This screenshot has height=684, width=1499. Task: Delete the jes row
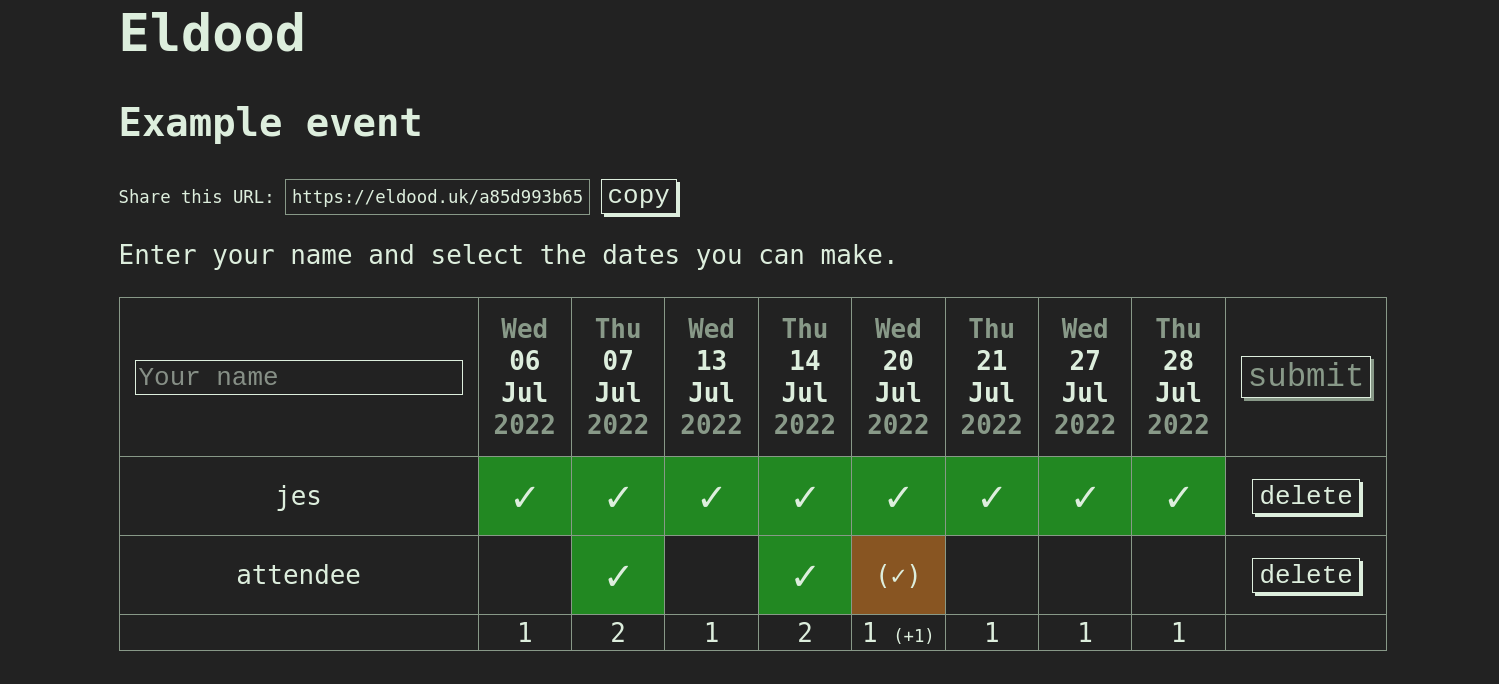(1305, 496)
